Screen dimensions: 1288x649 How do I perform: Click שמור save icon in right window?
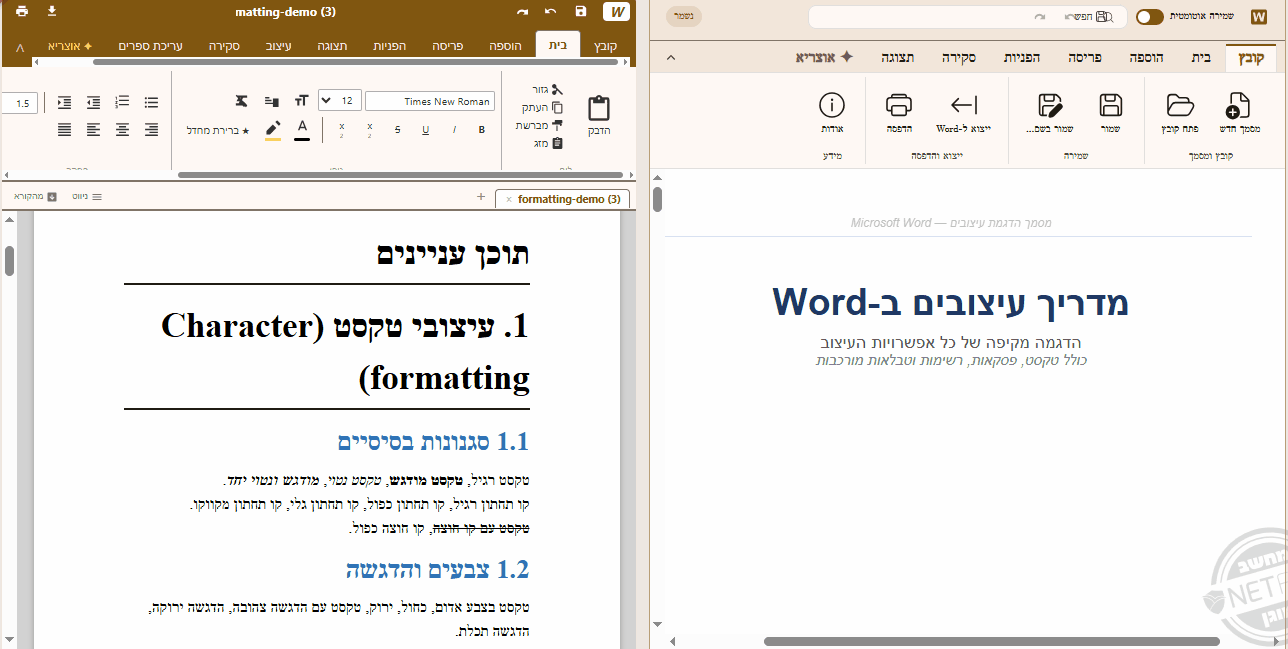click(x=1110, y=114)
